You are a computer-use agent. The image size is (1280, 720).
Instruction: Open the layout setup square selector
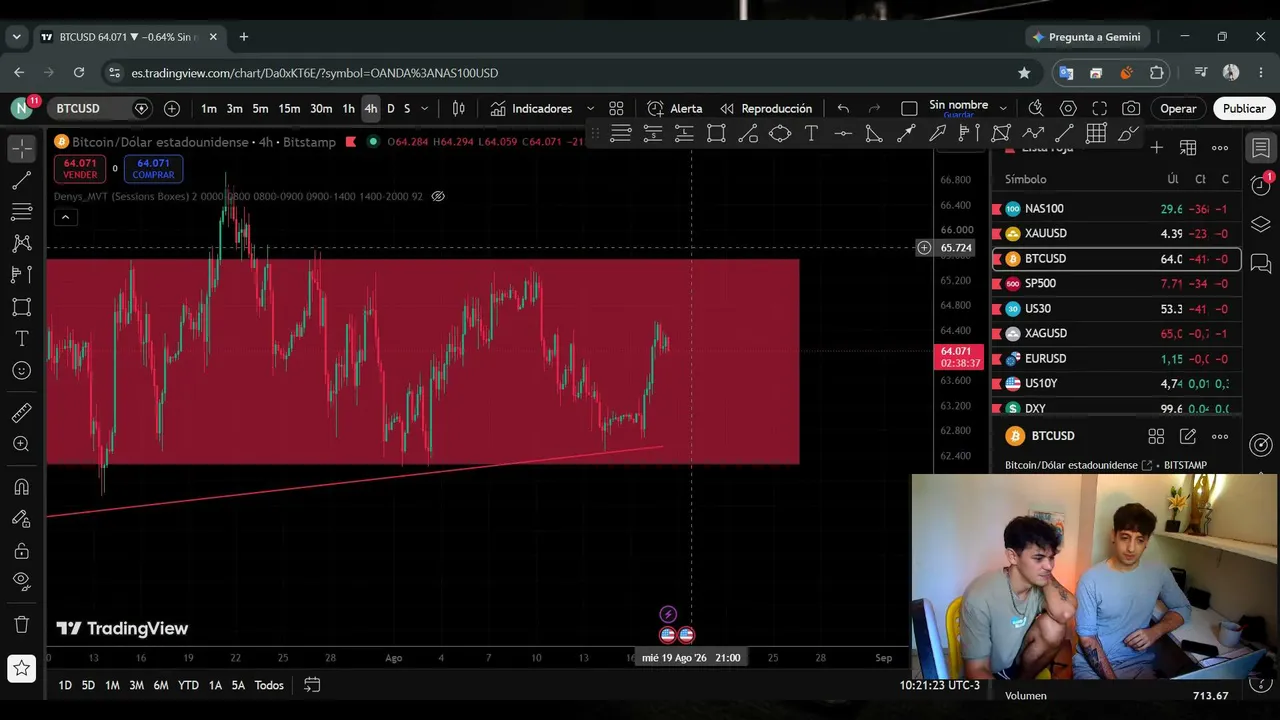[x=909, y=108]
